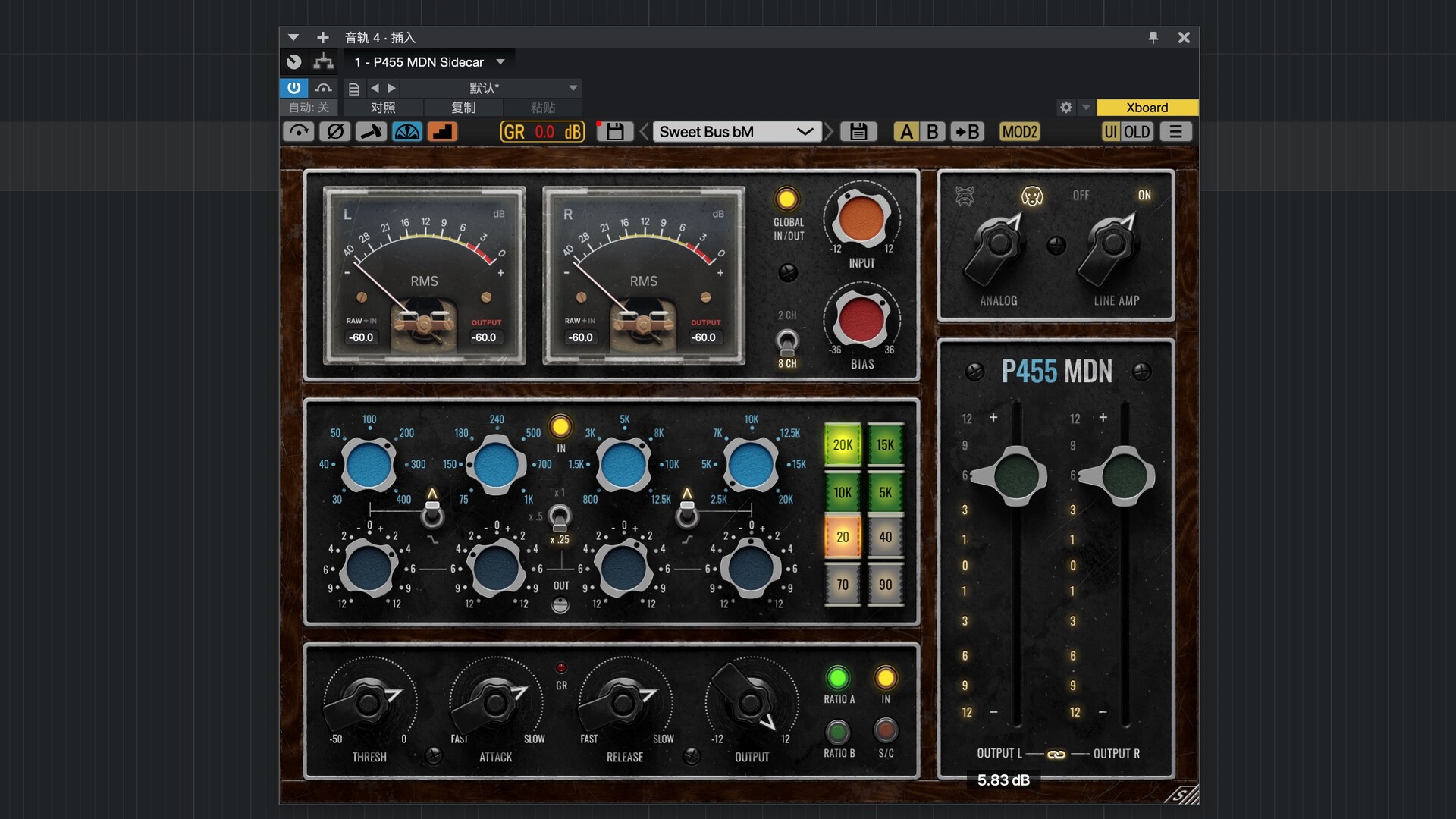Viewport: 1456px width, 819px height.
Task: Select the 10K green filter button
Action: [x=843, y=492]
